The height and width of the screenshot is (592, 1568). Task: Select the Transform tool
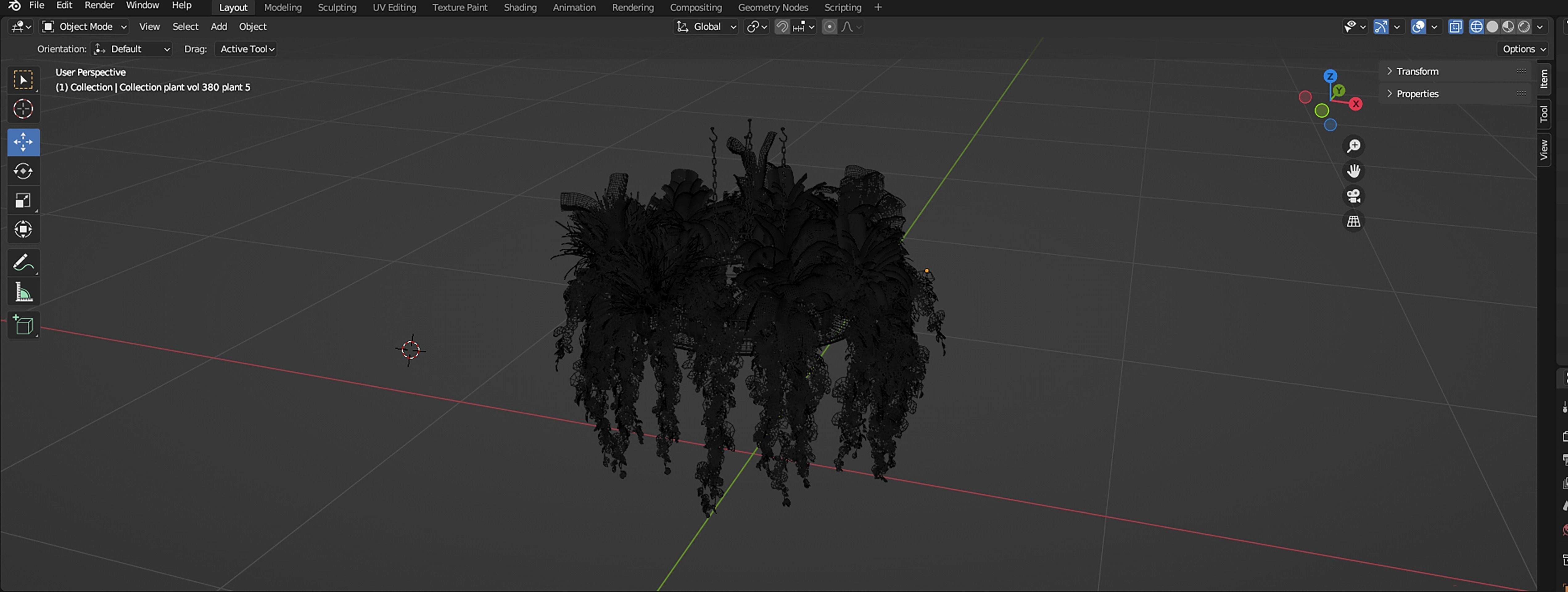(x=23, y=229)
